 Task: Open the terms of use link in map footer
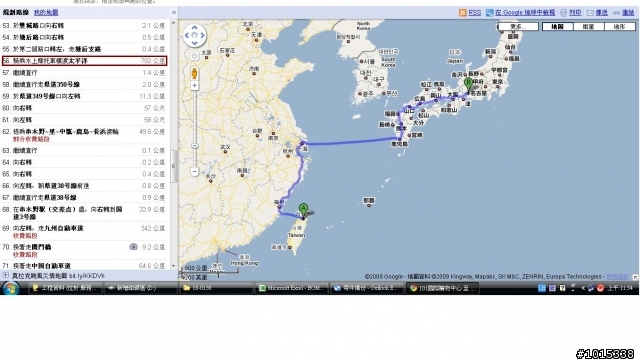click(x=617, y=276)
